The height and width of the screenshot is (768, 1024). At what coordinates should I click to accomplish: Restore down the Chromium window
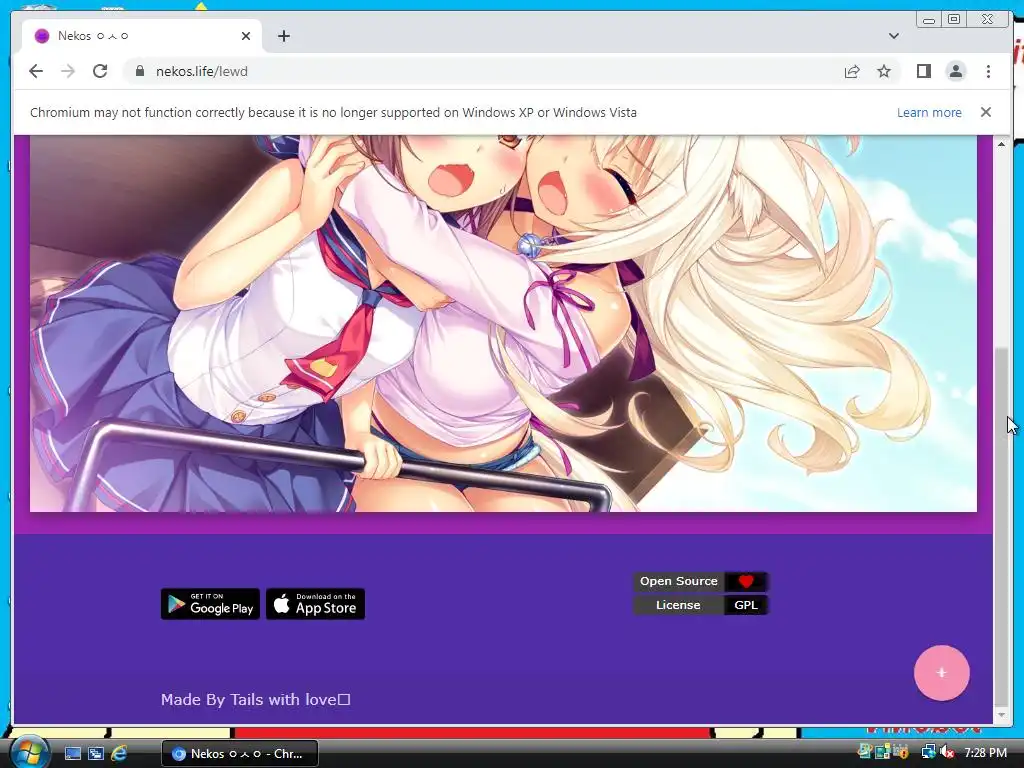[954, 20]
